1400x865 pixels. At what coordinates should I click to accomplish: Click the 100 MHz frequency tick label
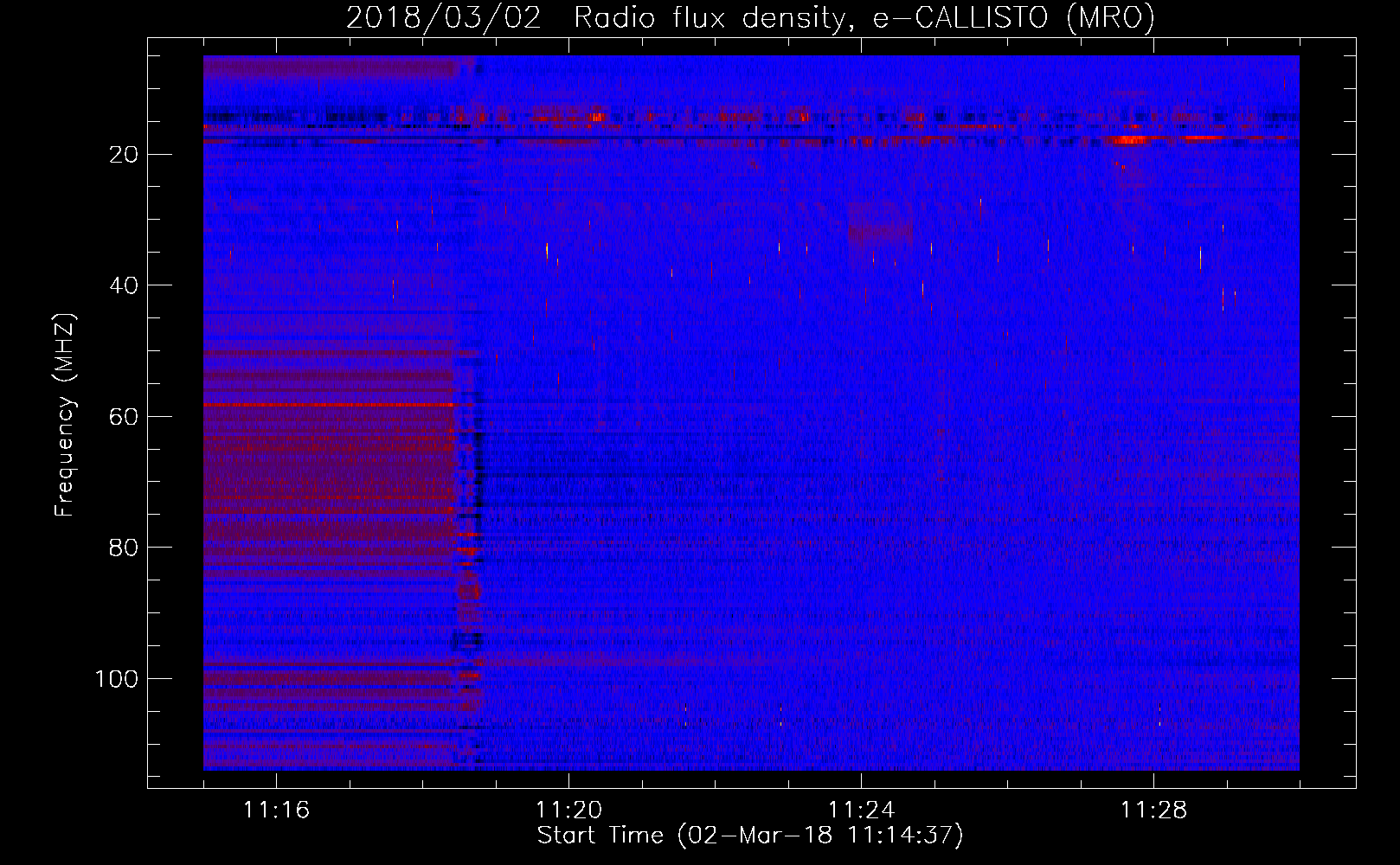tap(116, 679)
